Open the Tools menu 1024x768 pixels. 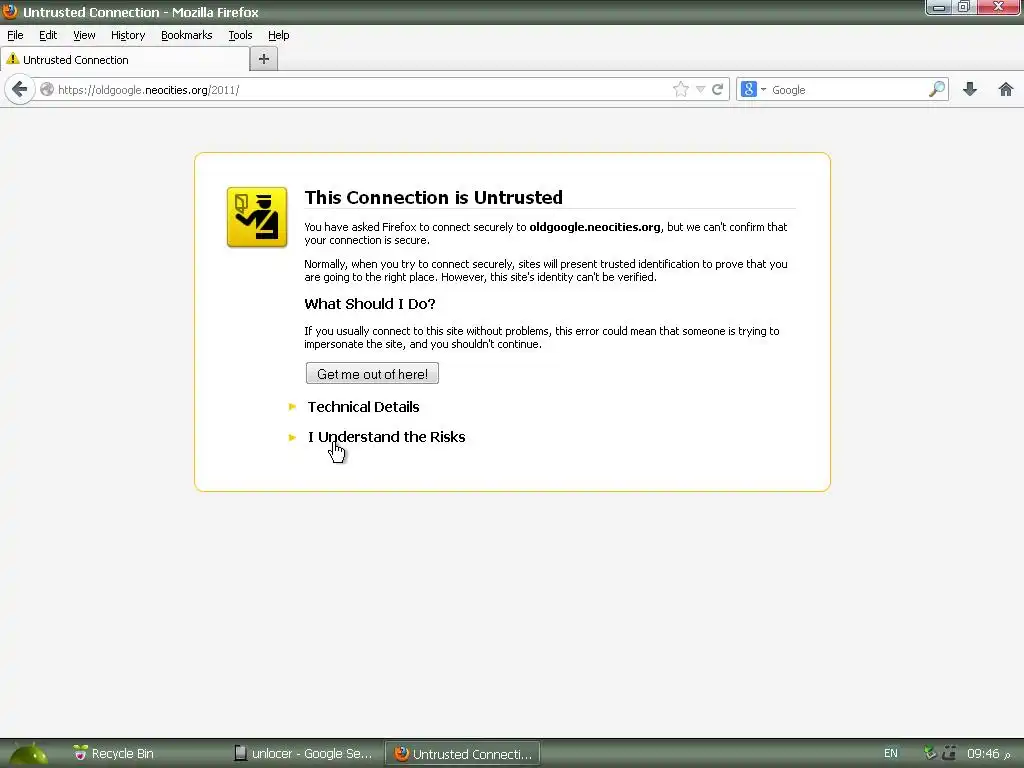[240, 35]
